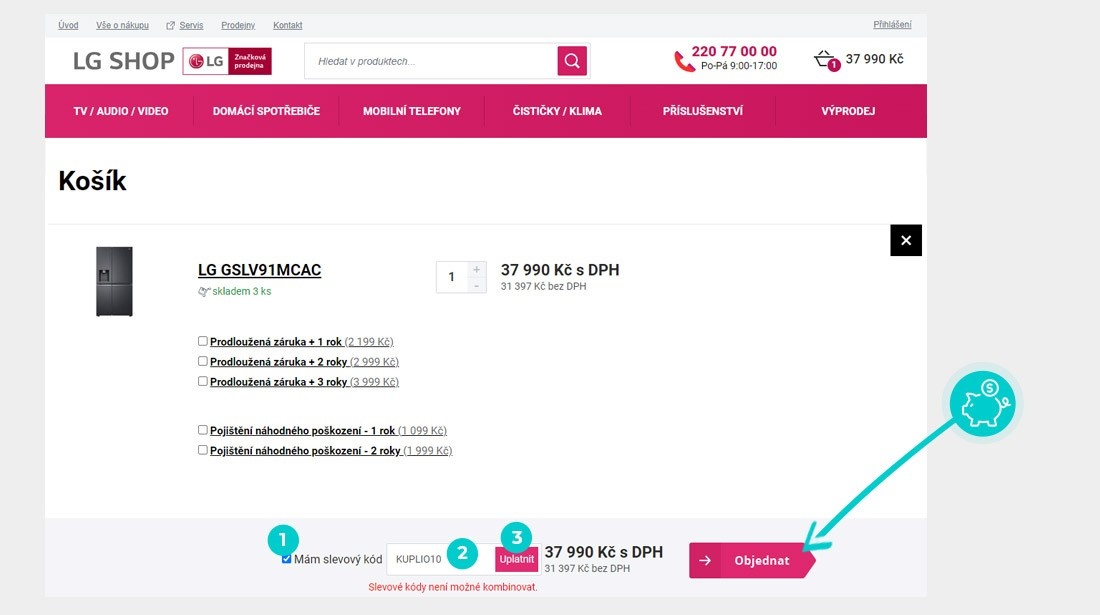1100x615 pixels.
Task: Open the shopping cart basket icon
Action: pos(825,60)
